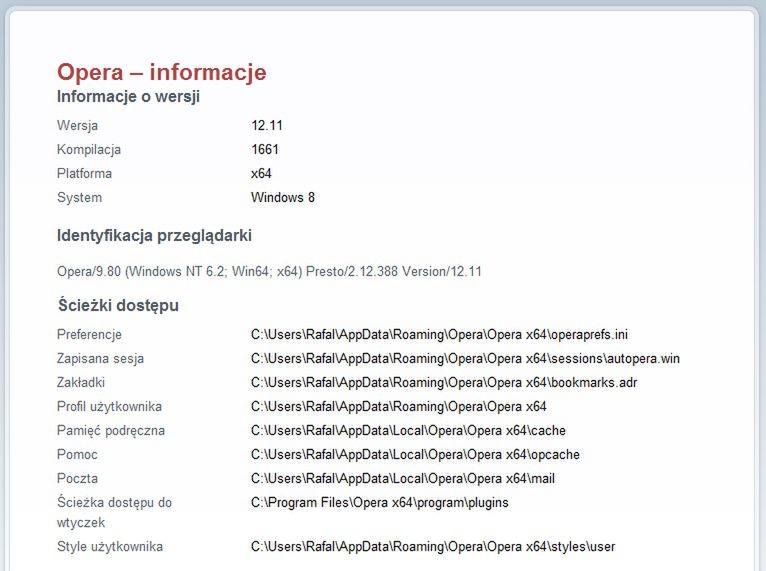Click the 'Zapisana sesja' label
Image resolution: width=766 pixels, height=571 pixels.
(101, 359)
